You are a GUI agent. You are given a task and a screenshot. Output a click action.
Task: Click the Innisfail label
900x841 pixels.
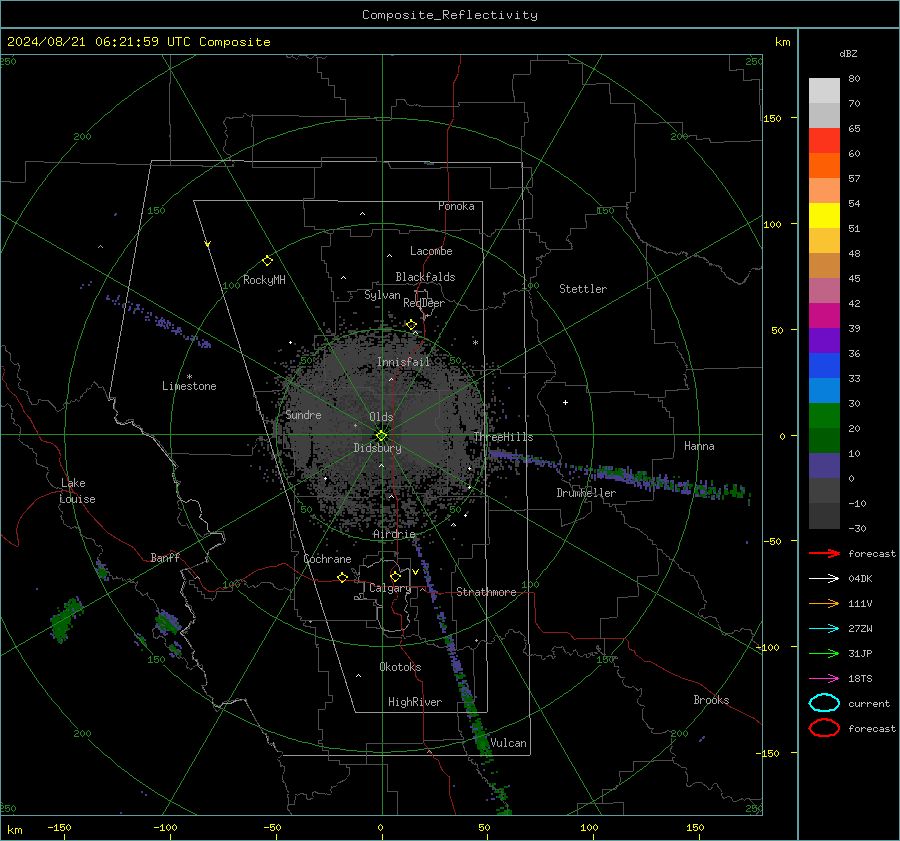pos(403,362)
